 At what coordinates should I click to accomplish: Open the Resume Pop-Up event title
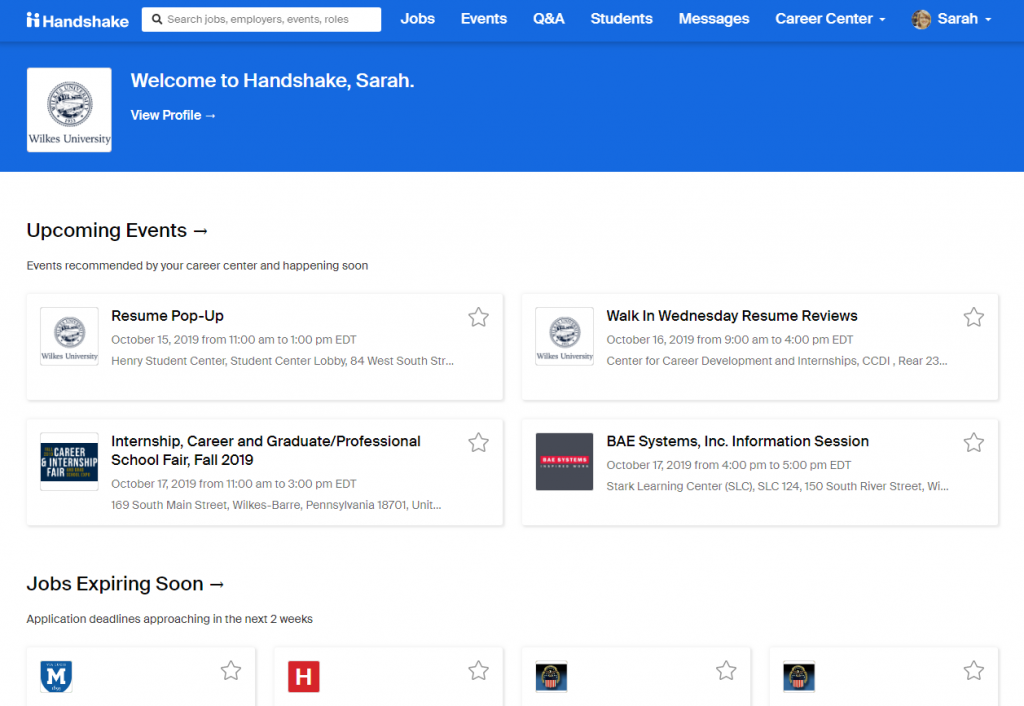click(167, 316)
